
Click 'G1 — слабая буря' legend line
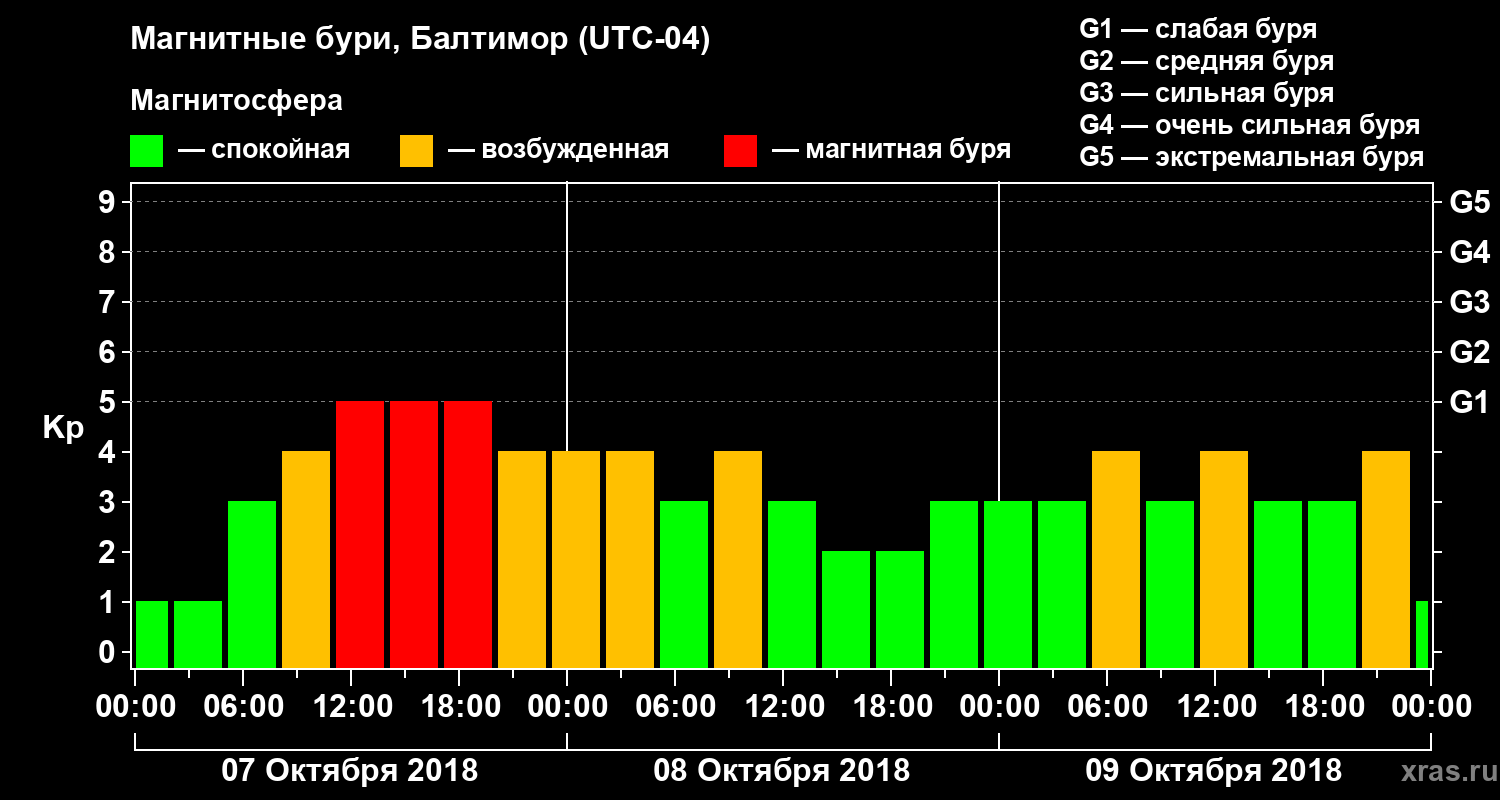click(1198, 28)
